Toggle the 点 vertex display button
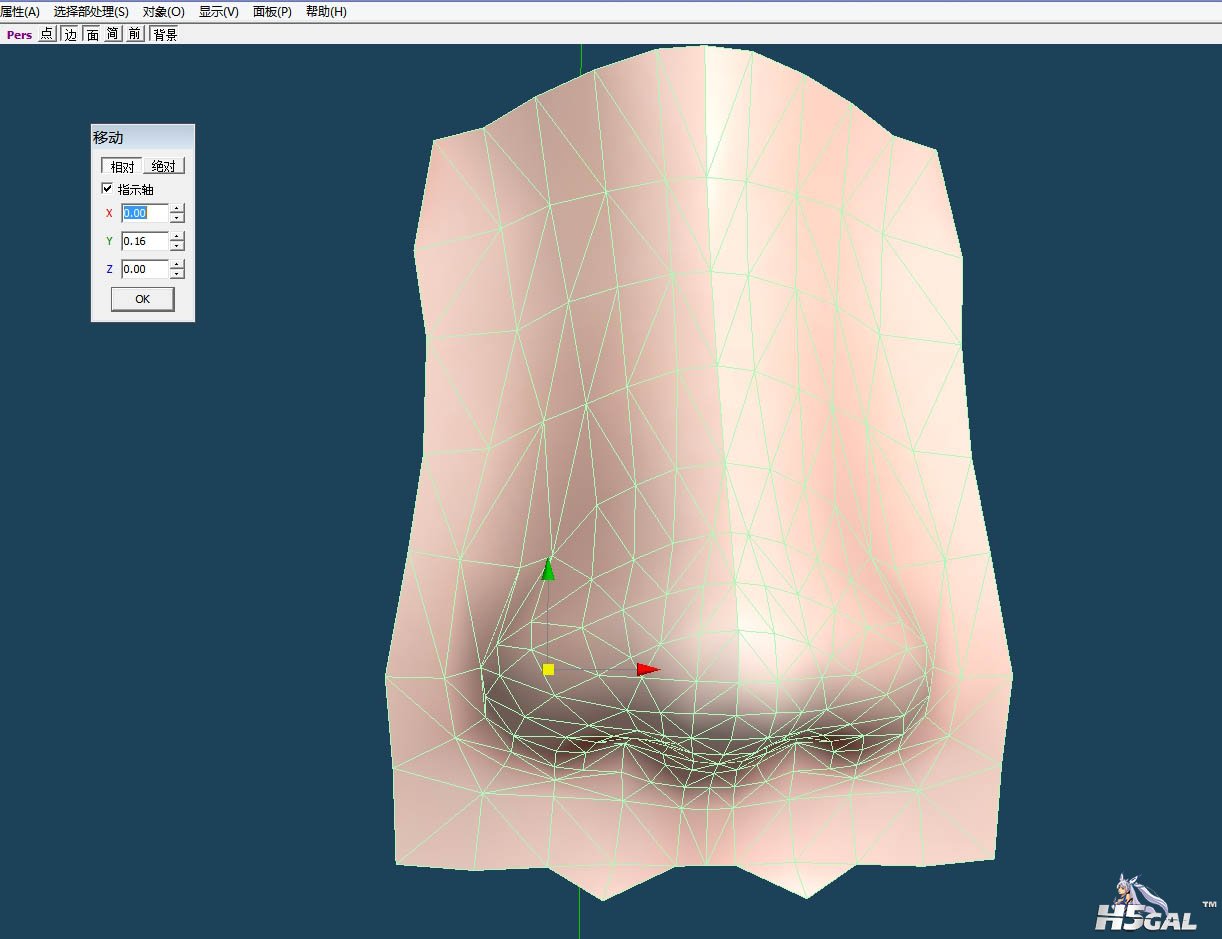 point(47,34)
